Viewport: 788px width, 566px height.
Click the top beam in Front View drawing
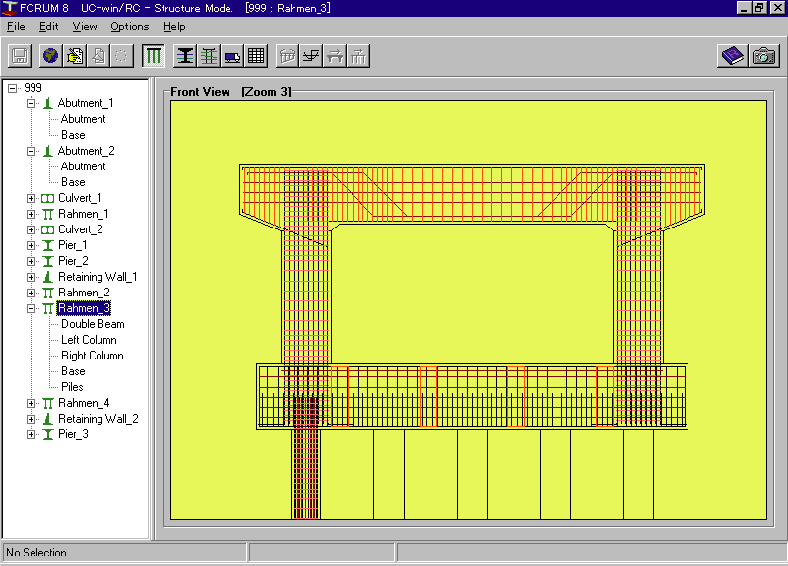[x=472, y=190]
